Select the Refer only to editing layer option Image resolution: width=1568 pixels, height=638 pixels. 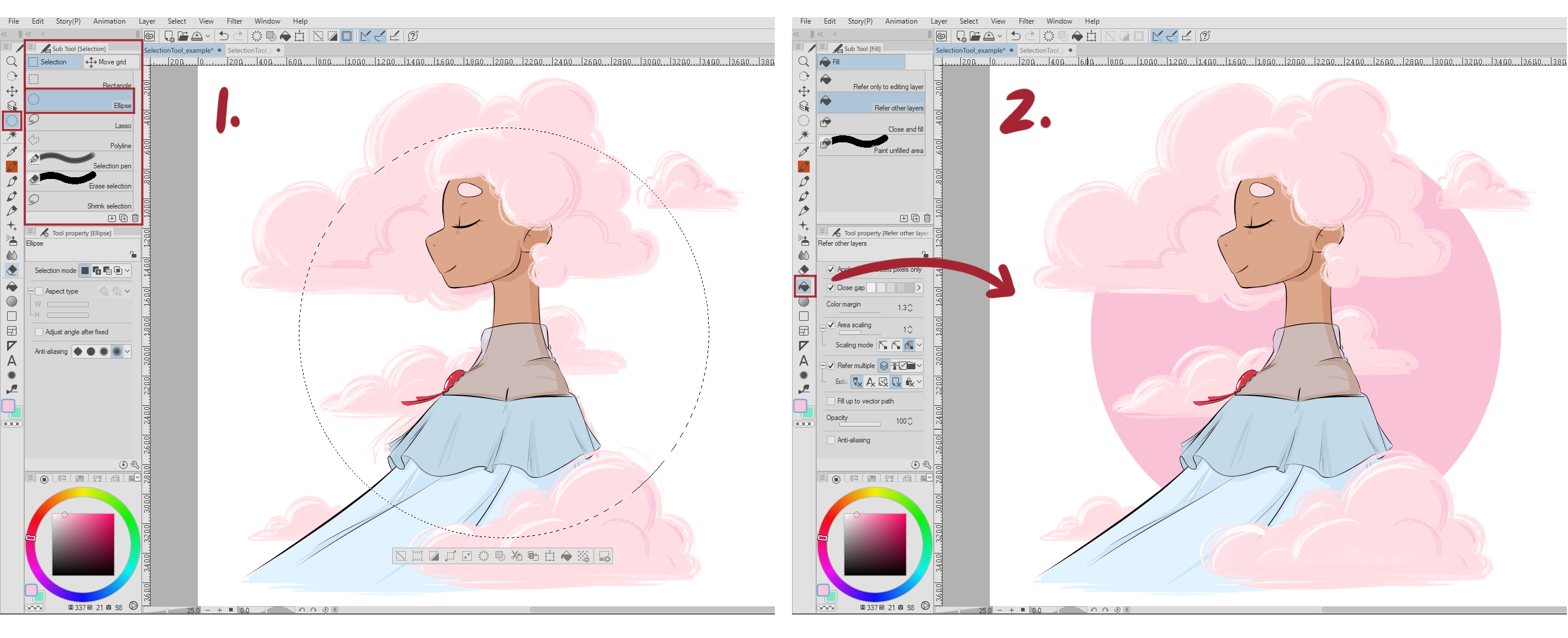coord(871,81)
